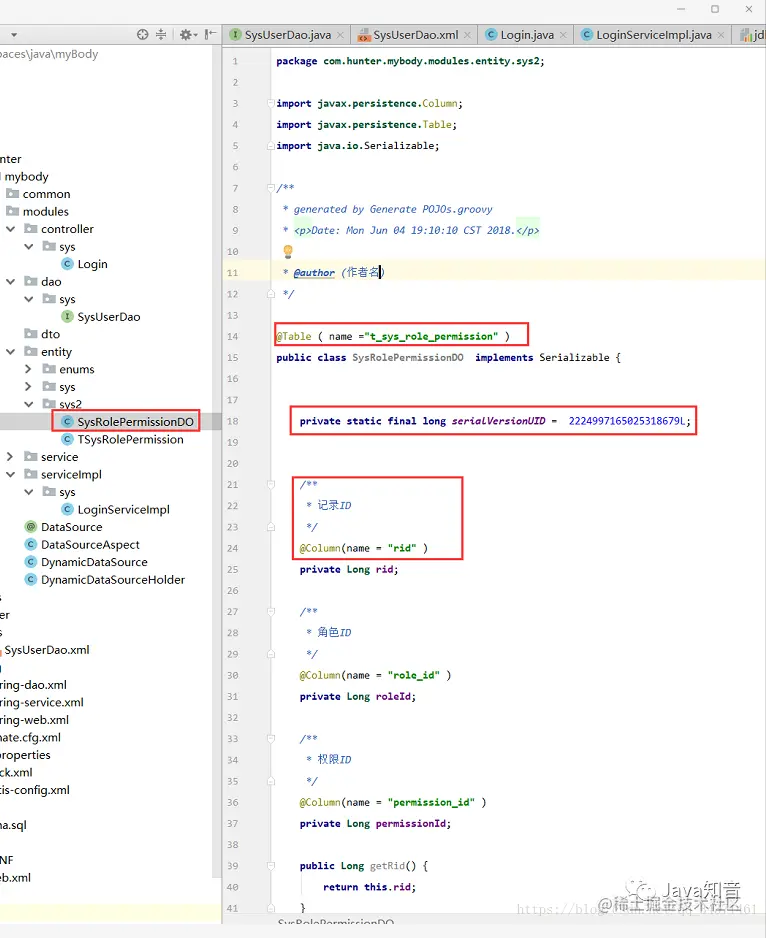
Task: Select the DataSource annotation file
Action: click(x=71, y=527)
